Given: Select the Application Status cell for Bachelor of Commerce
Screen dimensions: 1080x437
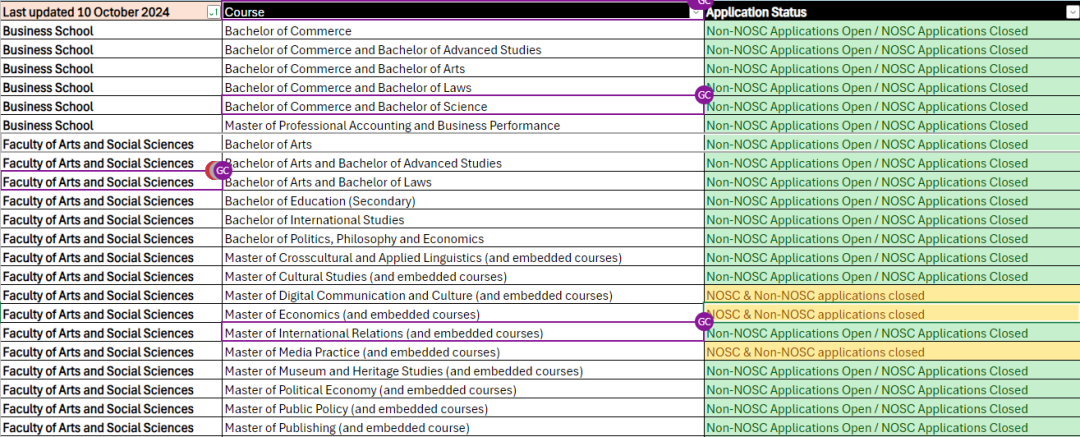Looking at the screenshot, I should tap(892, 31).
